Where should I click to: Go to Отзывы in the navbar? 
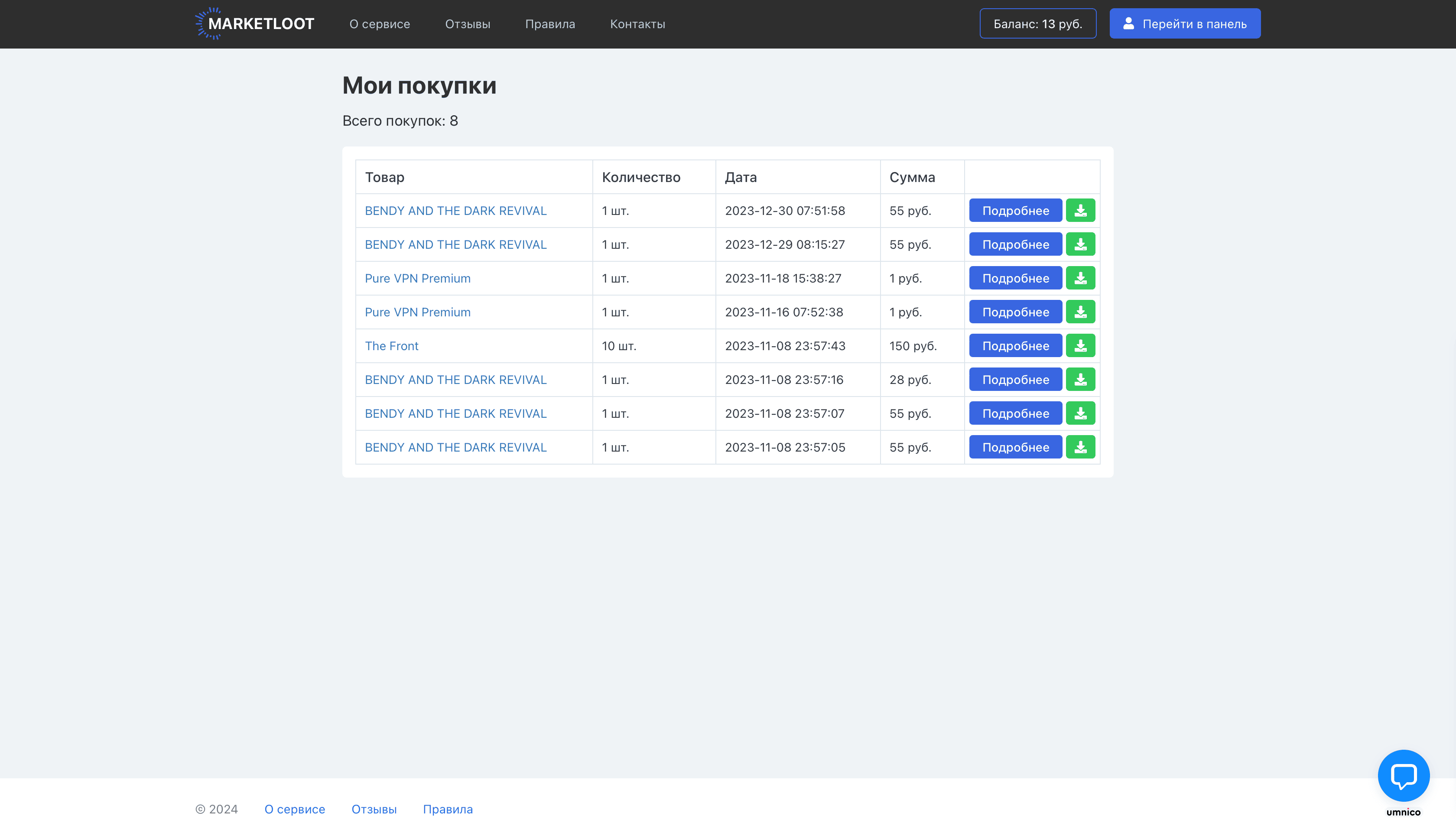[x=467, y=24]
